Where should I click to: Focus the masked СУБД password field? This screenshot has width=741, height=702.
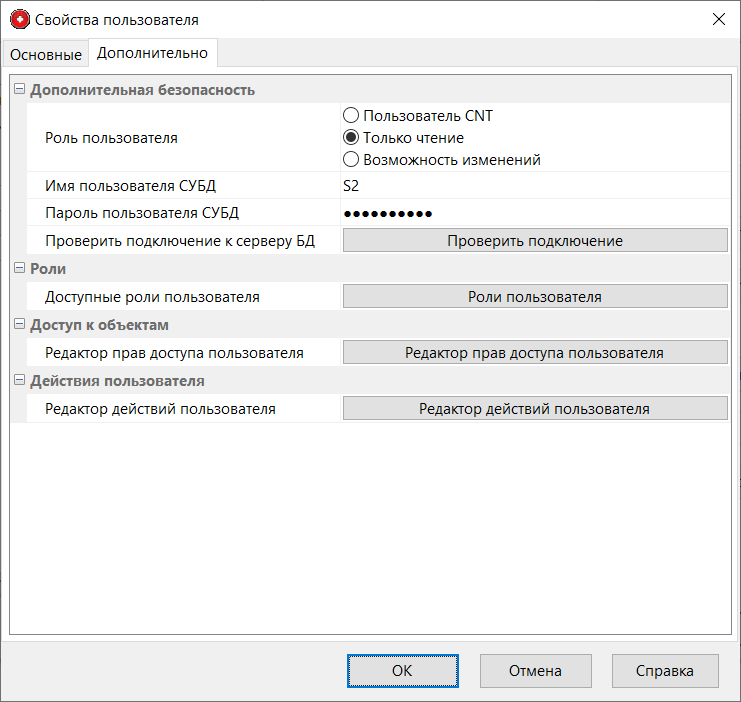coord(534,213)
